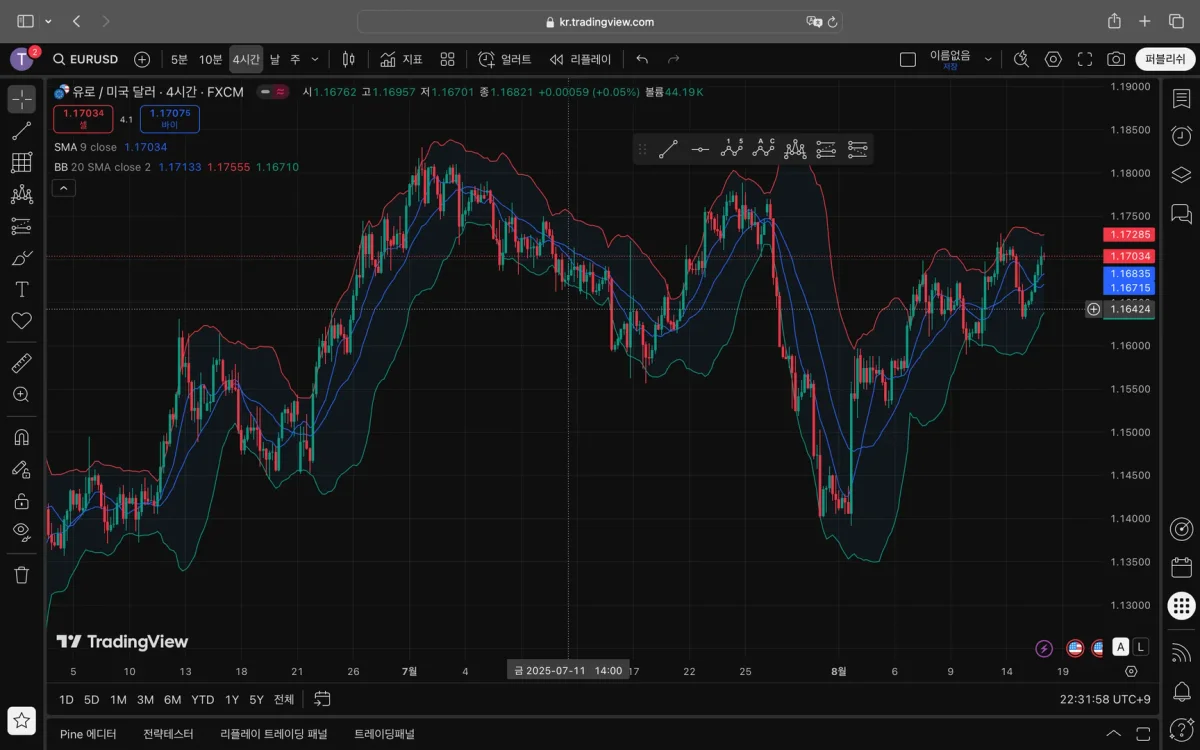
Task: Open the alerts clock icon in right sidebar
Action: [1181, 136]
